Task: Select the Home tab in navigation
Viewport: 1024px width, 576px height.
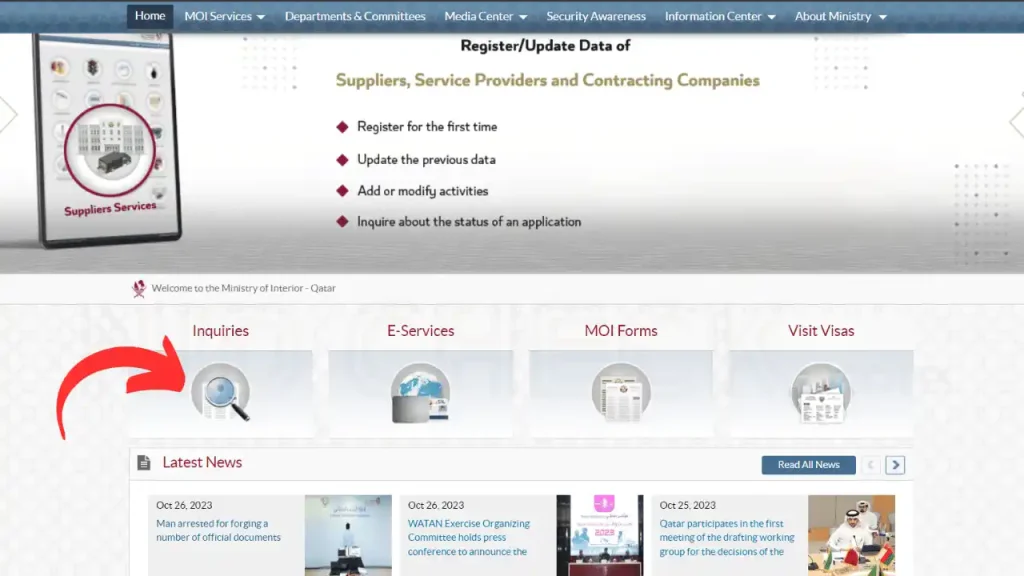Action: click(x=150, y=16)
